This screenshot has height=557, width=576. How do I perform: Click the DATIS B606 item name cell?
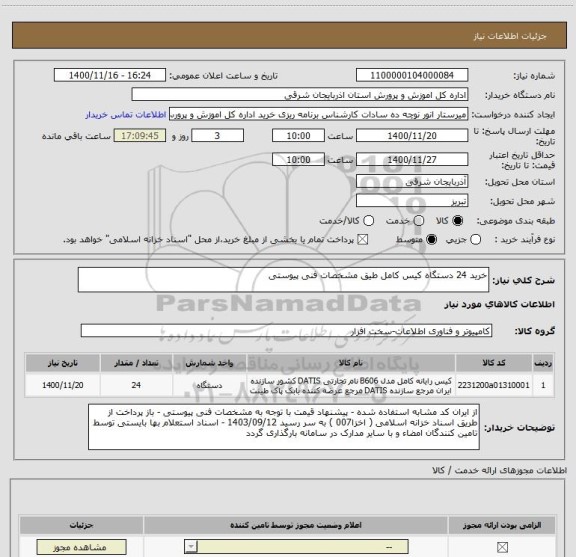350,385
